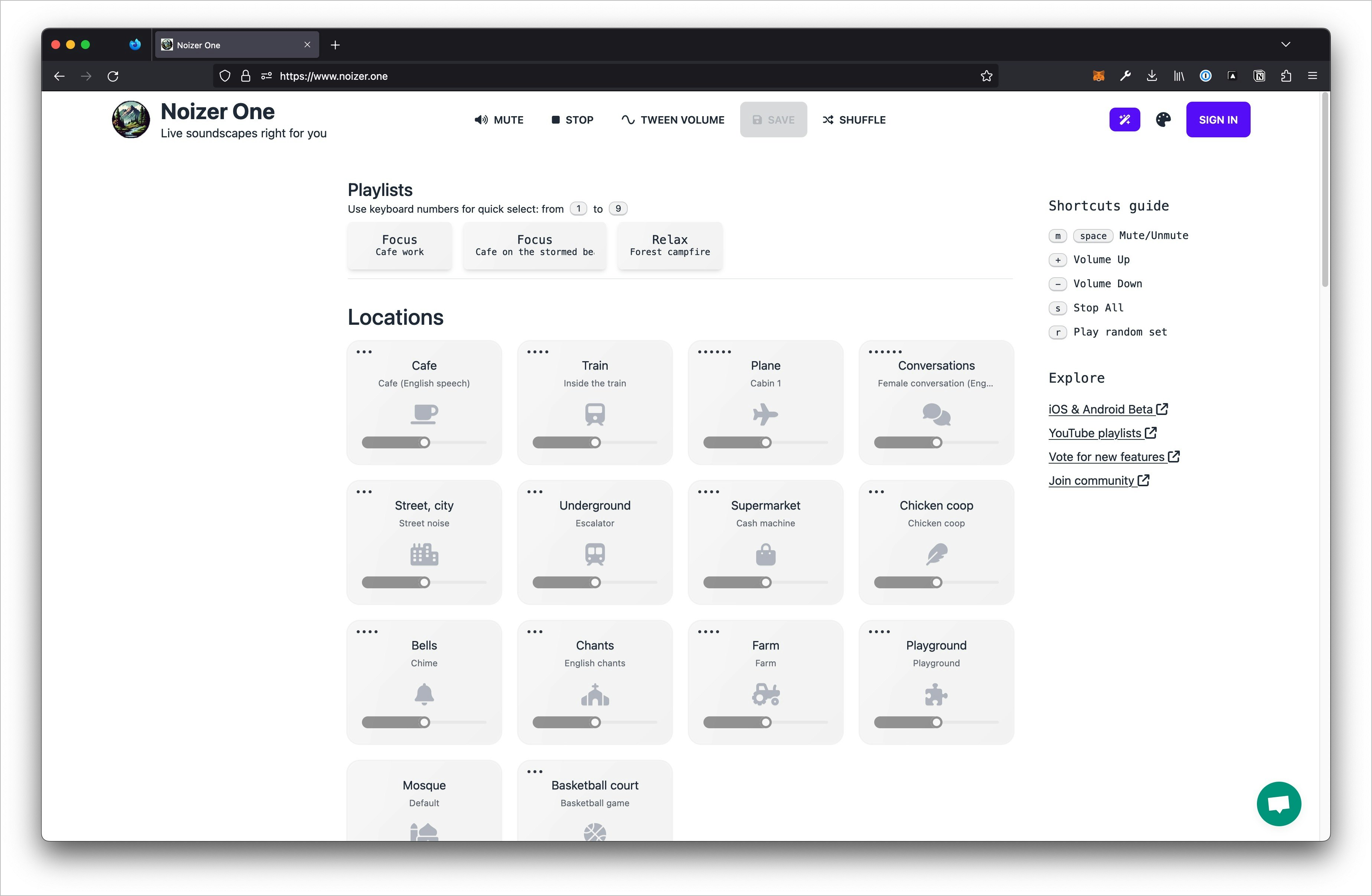
Task: Focus the URL address bar
Action: coord(605,75)
